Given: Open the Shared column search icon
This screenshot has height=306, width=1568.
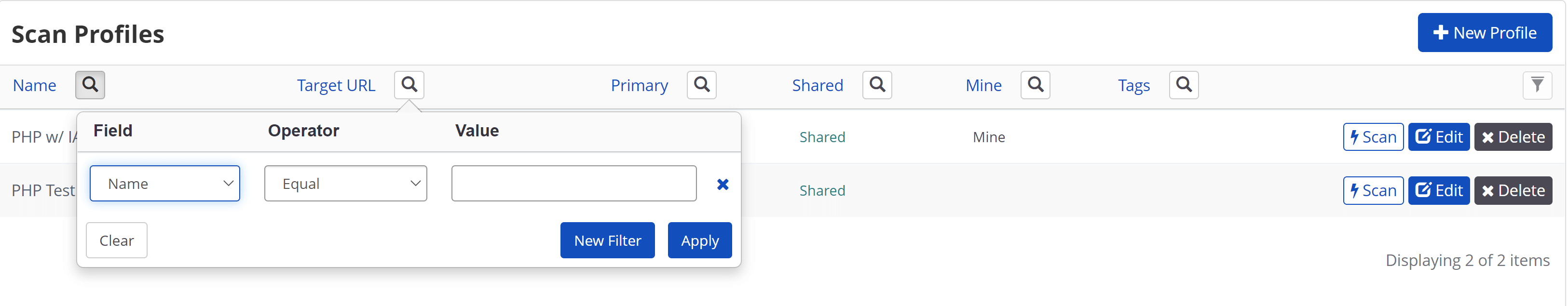Looking at the screenshot, I should coord(877,85).
